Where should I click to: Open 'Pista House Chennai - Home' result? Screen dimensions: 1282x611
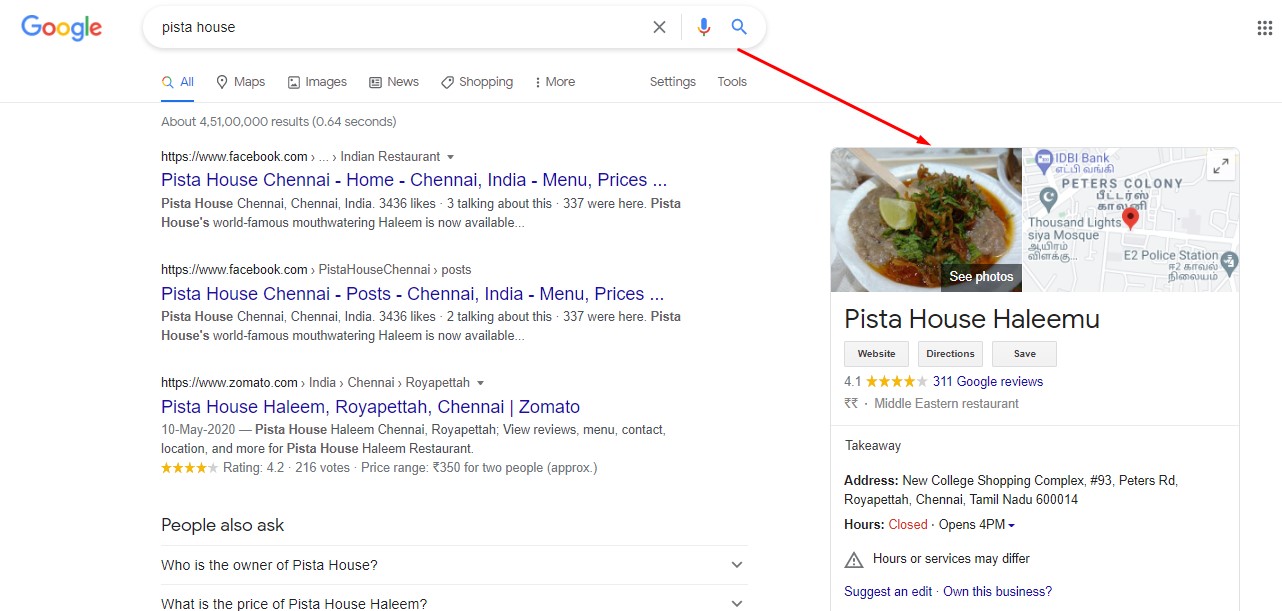[414, 180]
